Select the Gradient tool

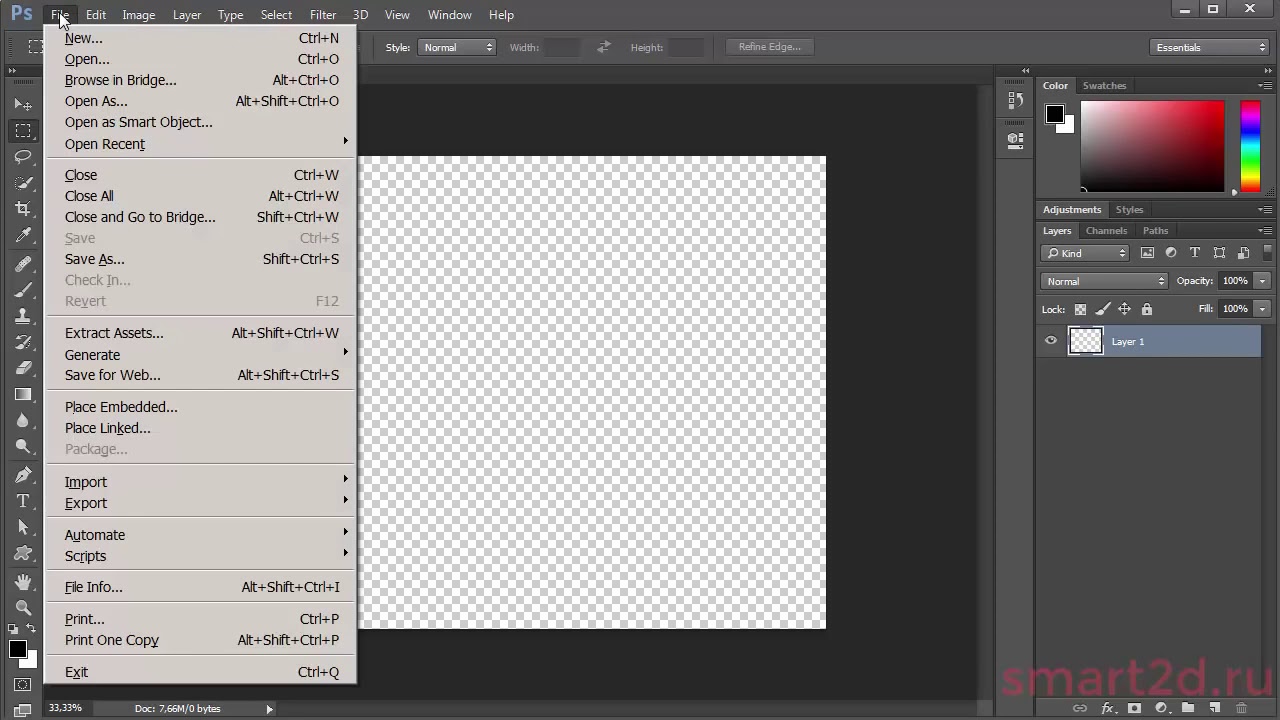pos(23,394)
